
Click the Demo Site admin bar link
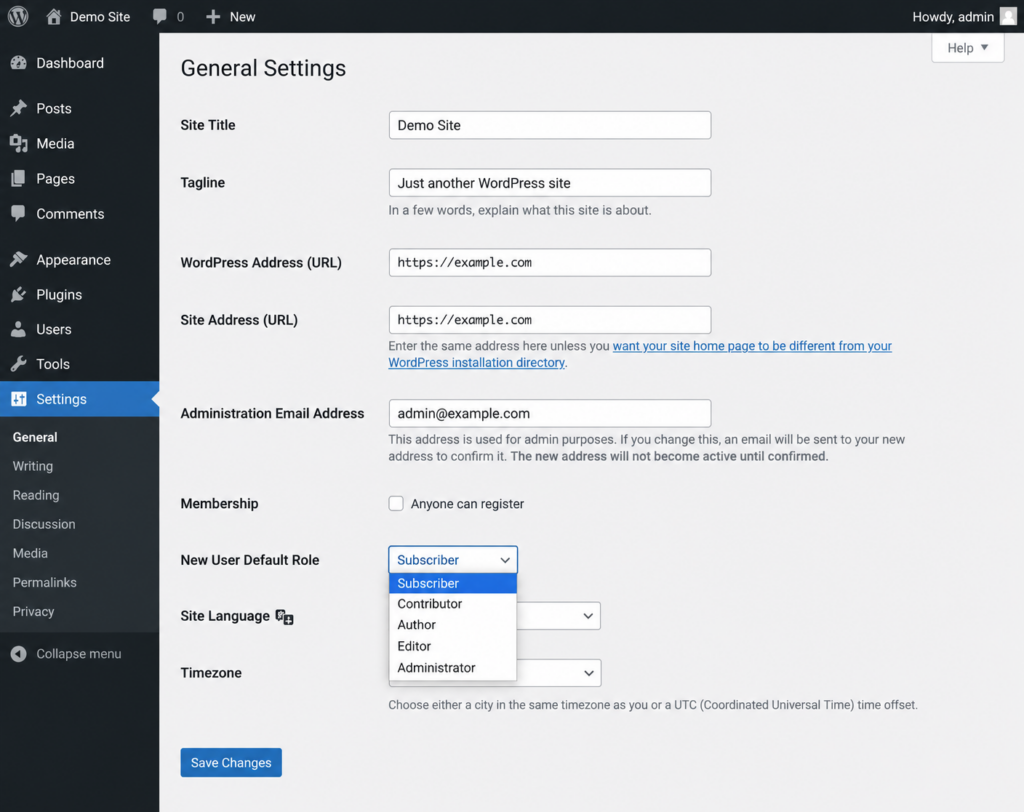pyautogui.click(x=100, y=16)
